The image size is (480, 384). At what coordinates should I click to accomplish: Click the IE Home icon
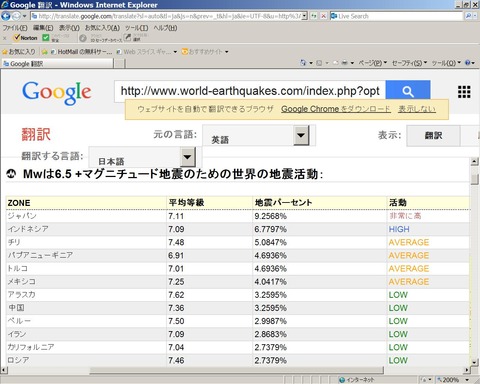303,63
